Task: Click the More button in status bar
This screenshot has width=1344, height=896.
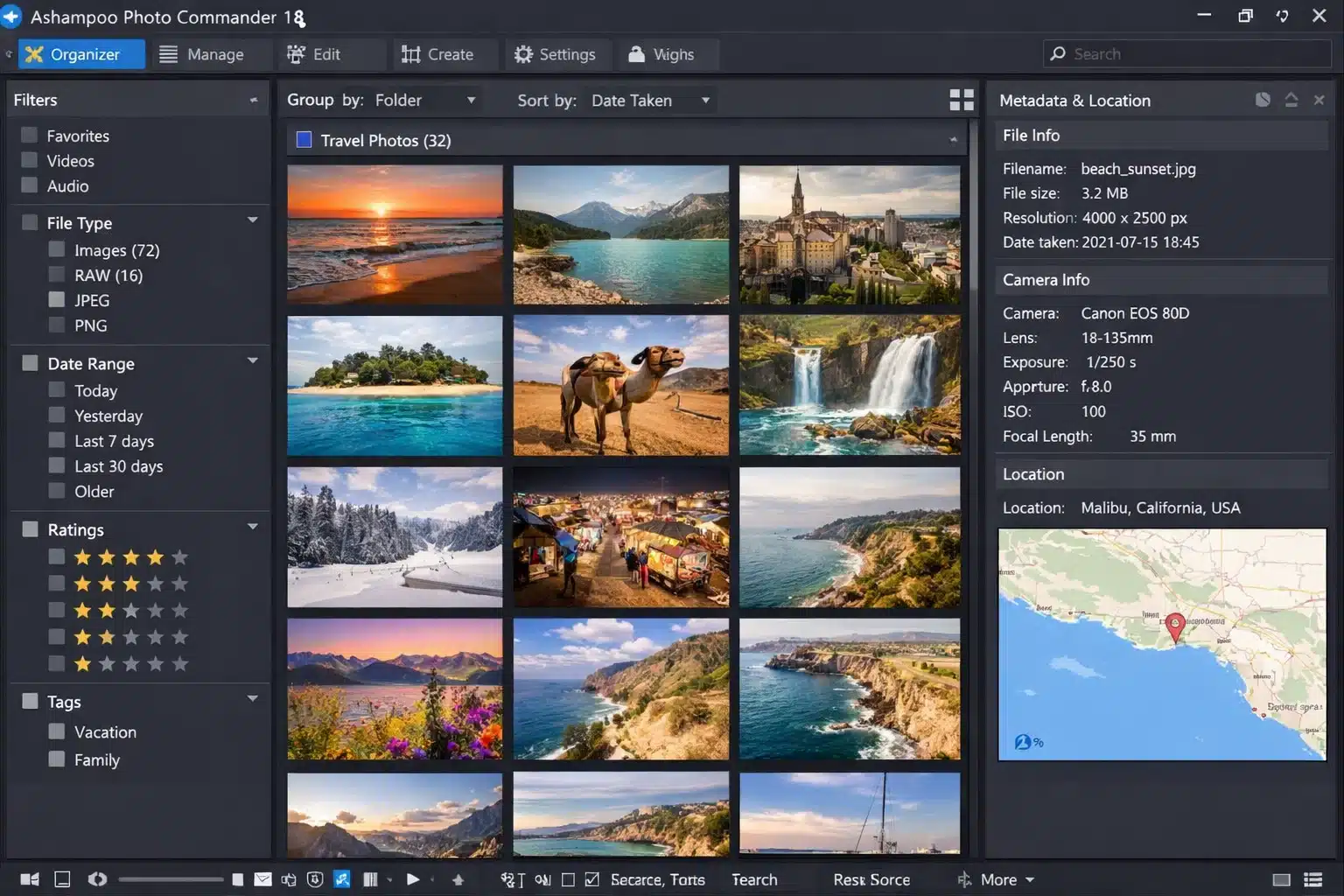Action: pos(997,879)
